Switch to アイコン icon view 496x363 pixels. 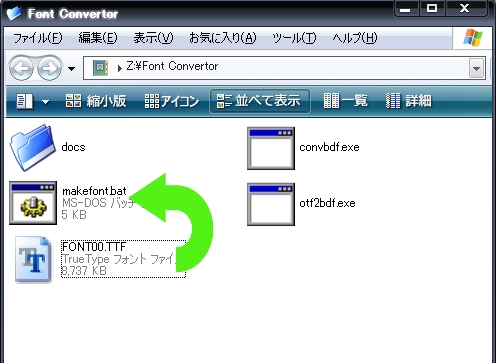pyautogui.click(x=172, y=101)
